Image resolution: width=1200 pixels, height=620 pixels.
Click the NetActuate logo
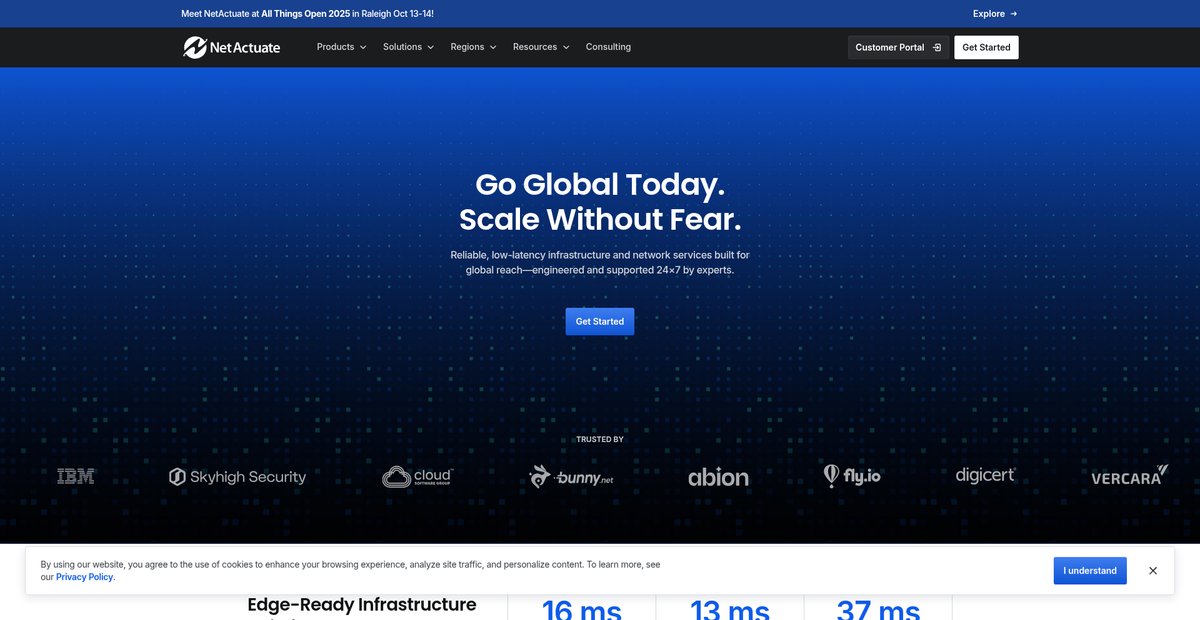click(x=231, y=47)
